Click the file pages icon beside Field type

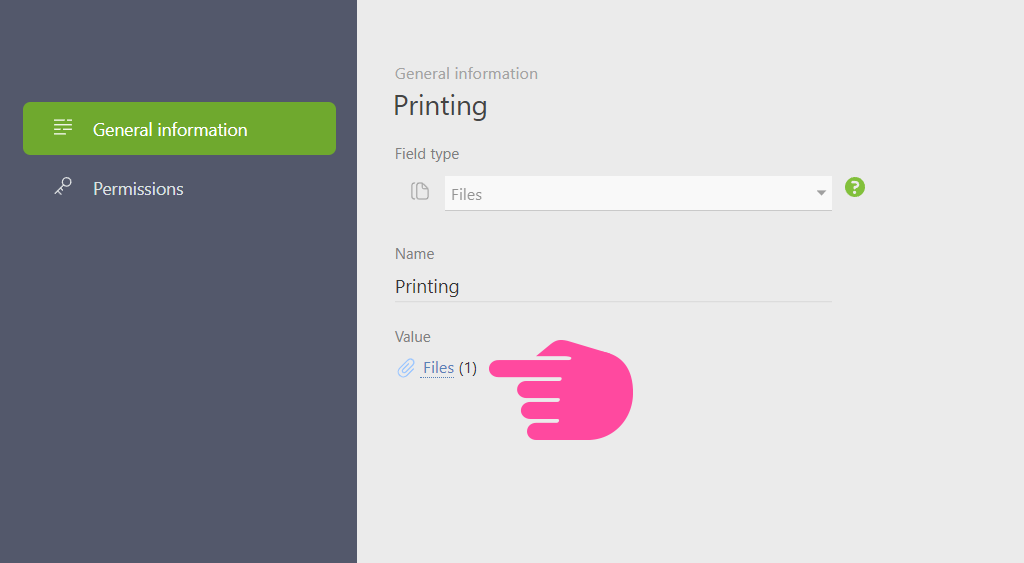420,191
